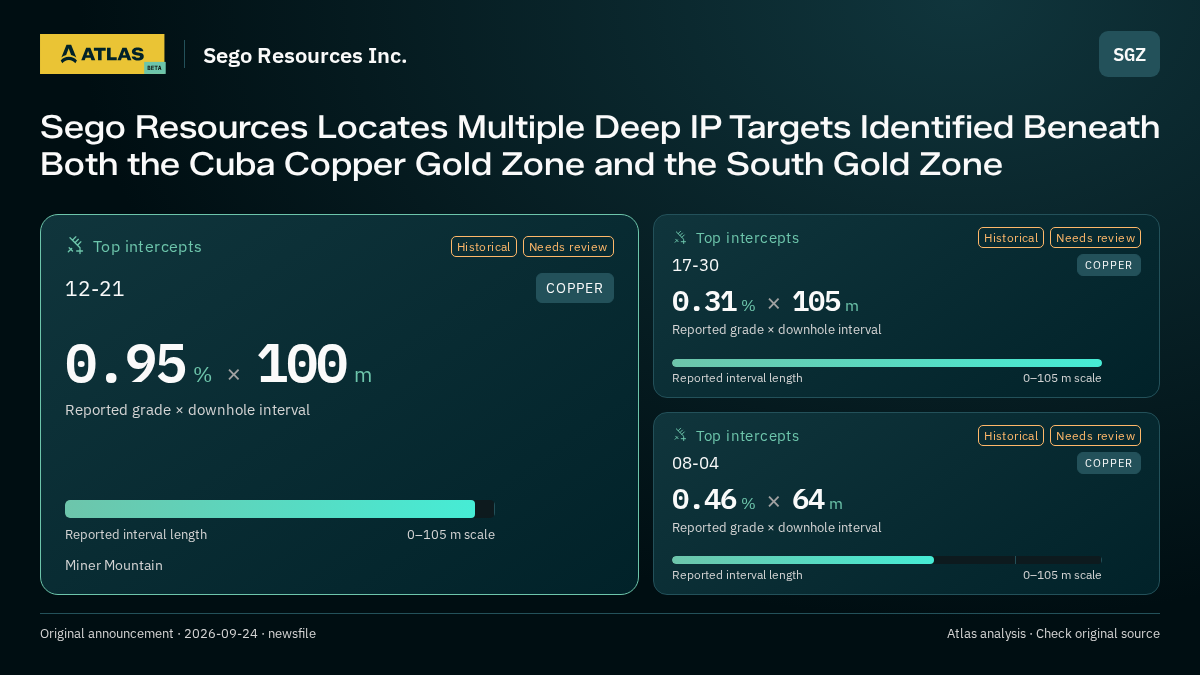Click the Historical badge on the 08-04 card
The image size is (1200, 675).
tap(1011, 436)
